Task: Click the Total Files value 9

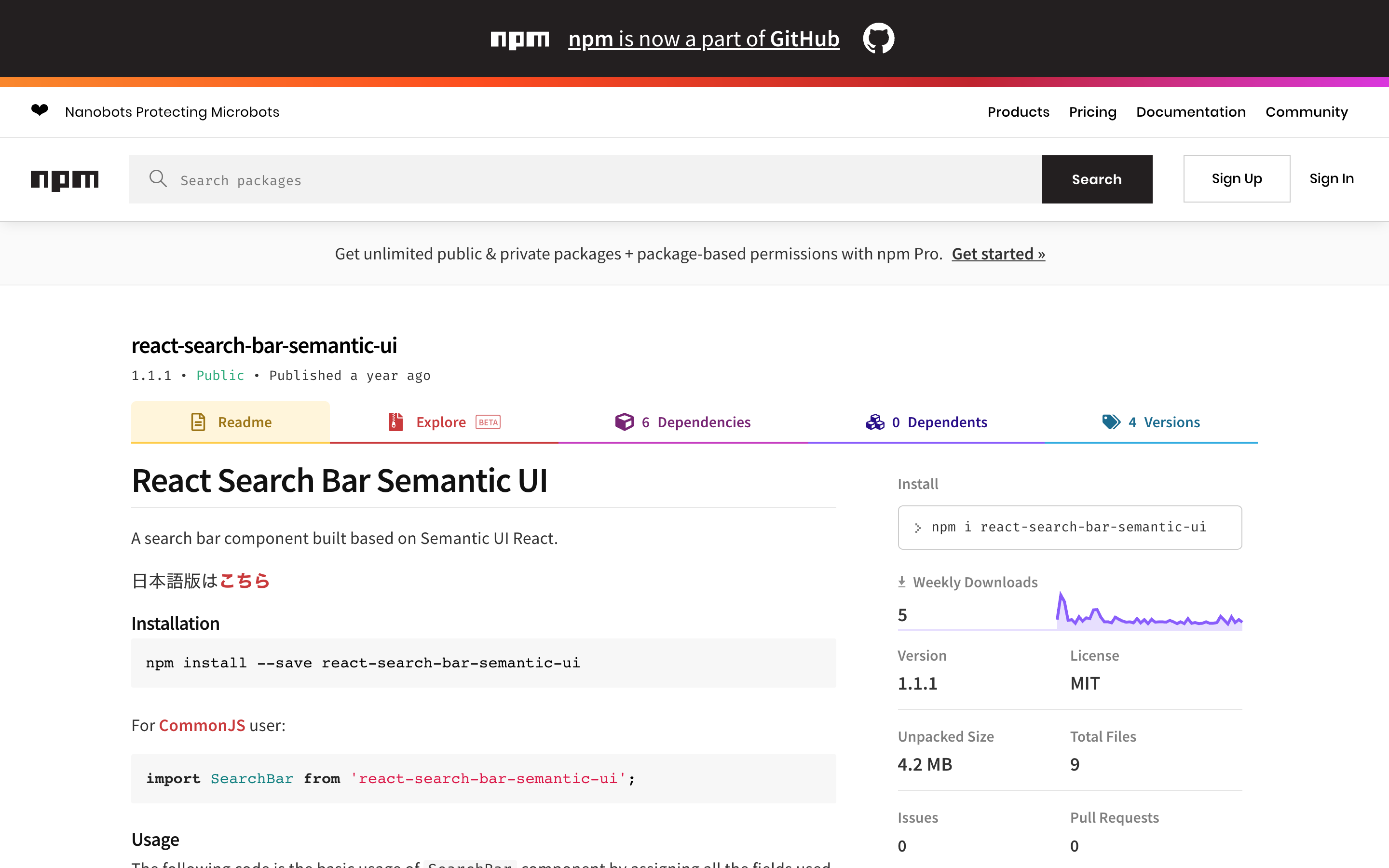Action: click(x=1075, y=764)
